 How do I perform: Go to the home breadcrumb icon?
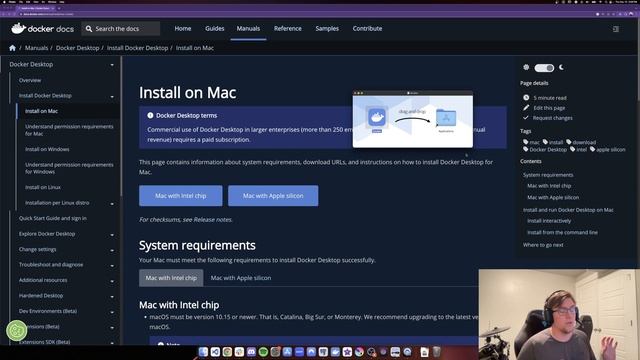click(x=12, y=48)
